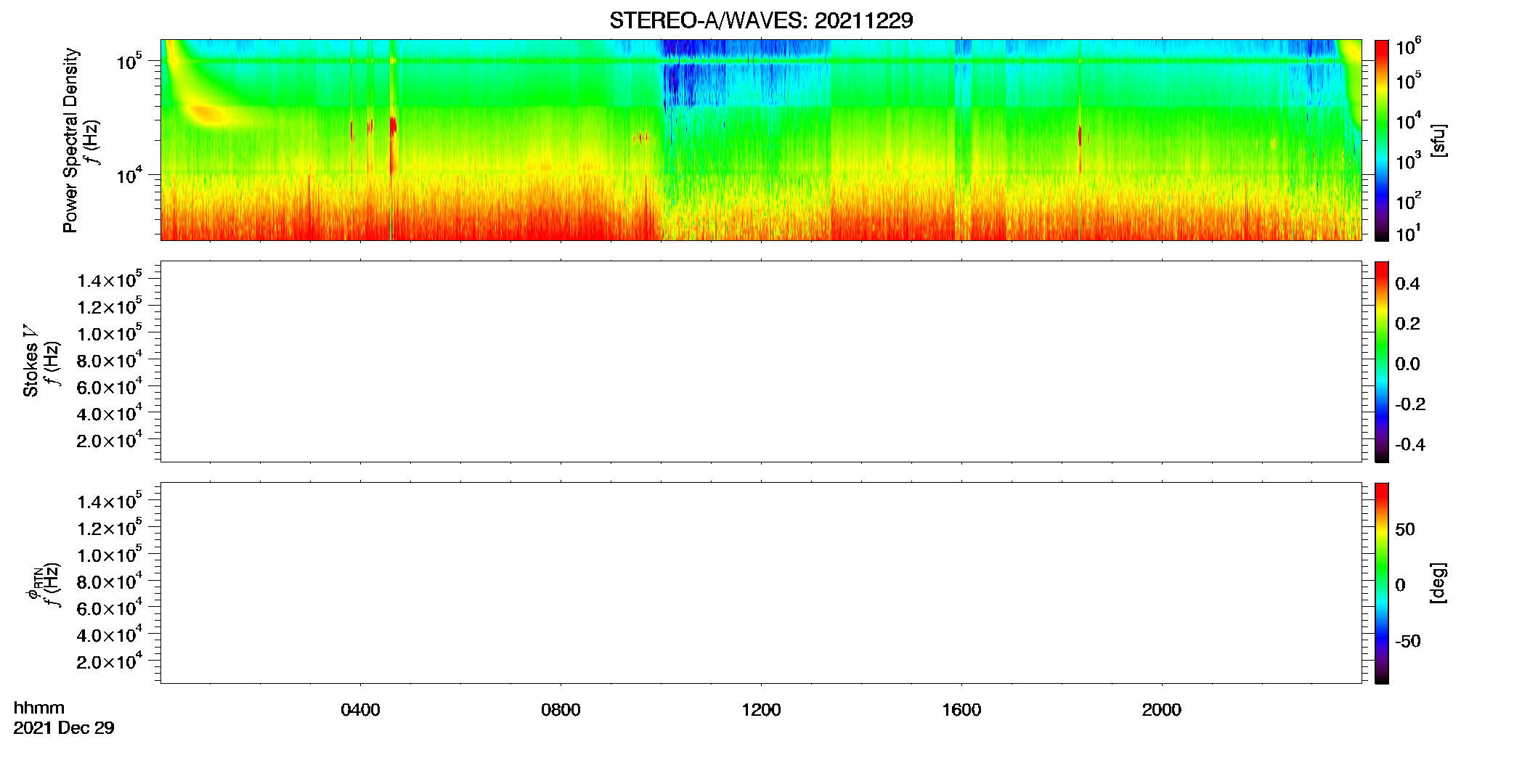Screen dimensions: 1522x784
Task: Click the power spectral density color bar
Action: pyautogui.click(x=1381, y=140)
